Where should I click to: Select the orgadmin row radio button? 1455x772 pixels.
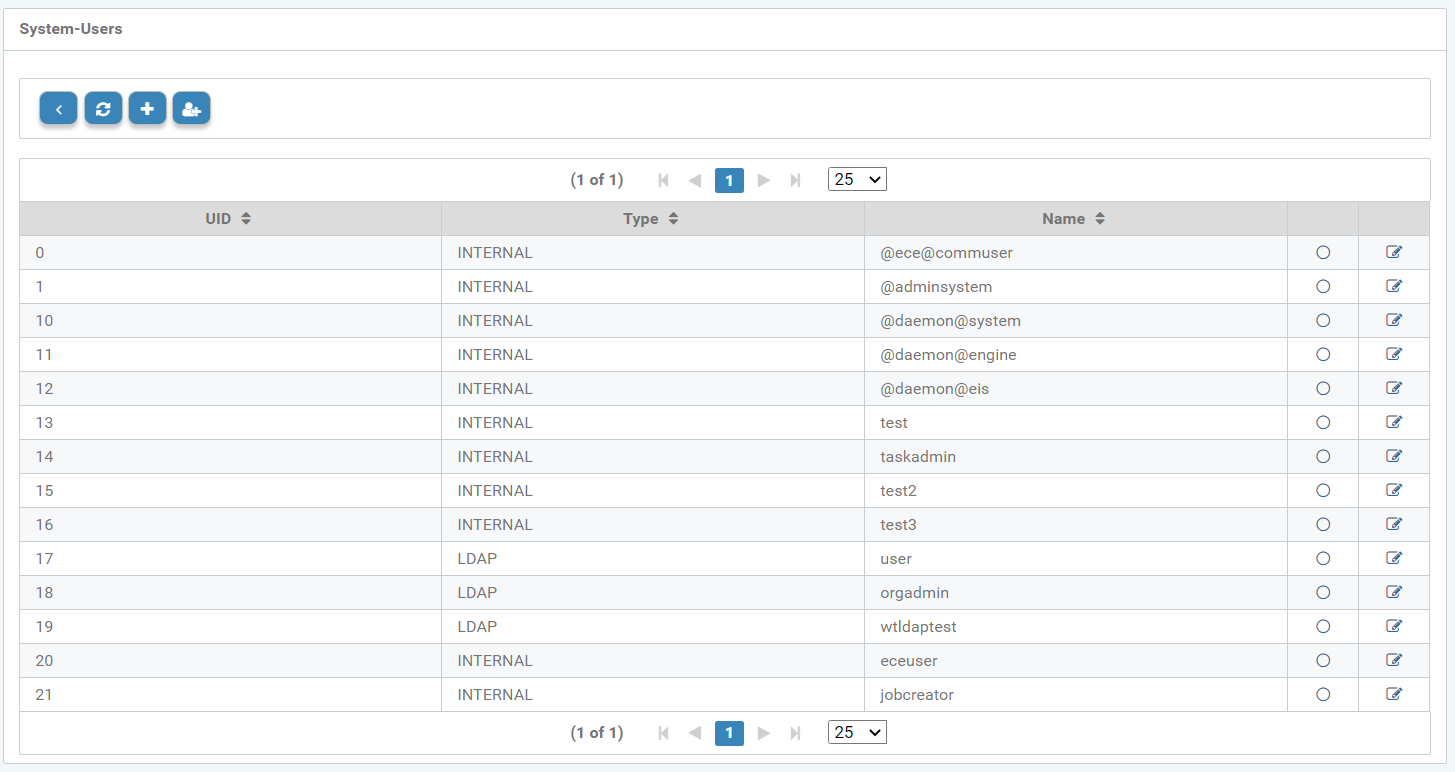point(1323,592)
